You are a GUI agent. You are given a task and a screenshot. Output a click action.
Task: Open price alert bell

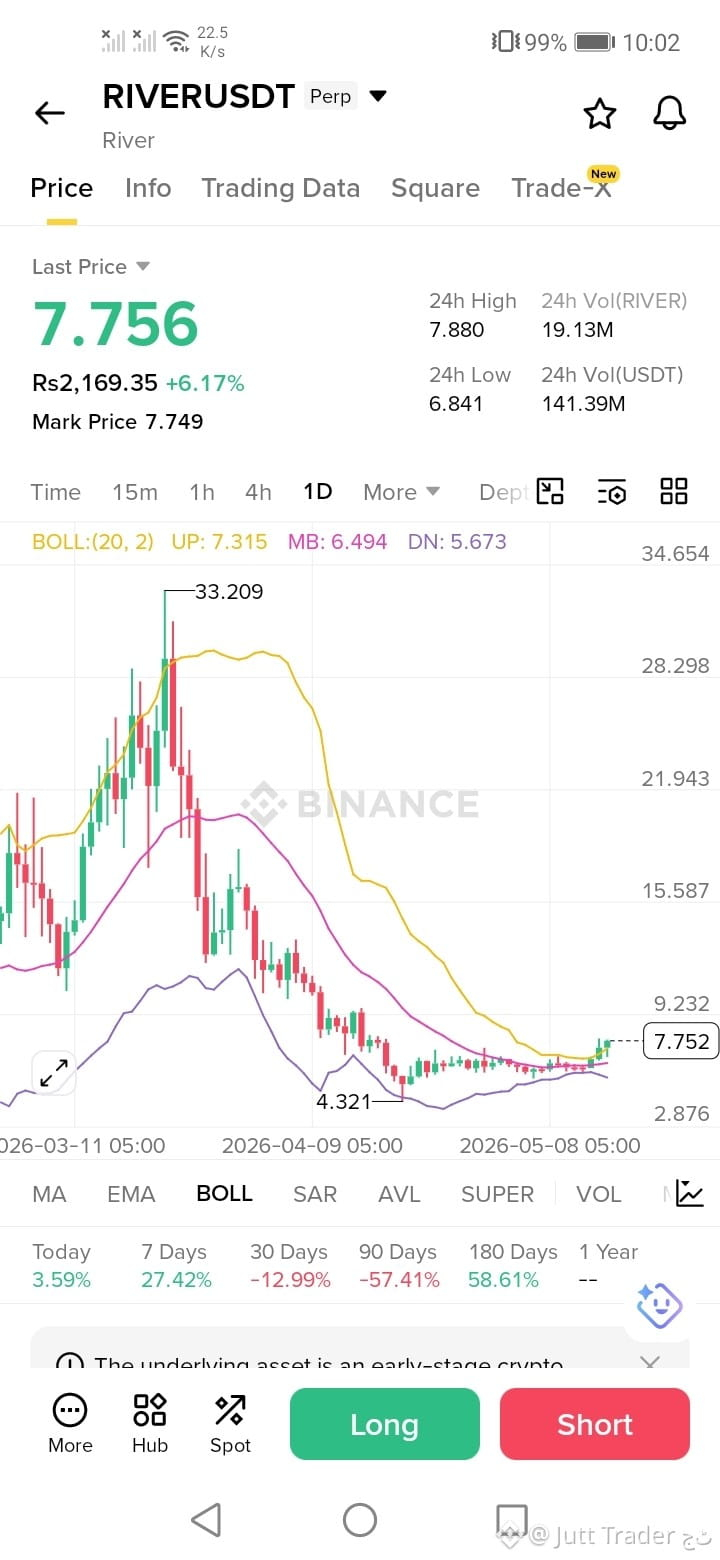coord(669,113)
